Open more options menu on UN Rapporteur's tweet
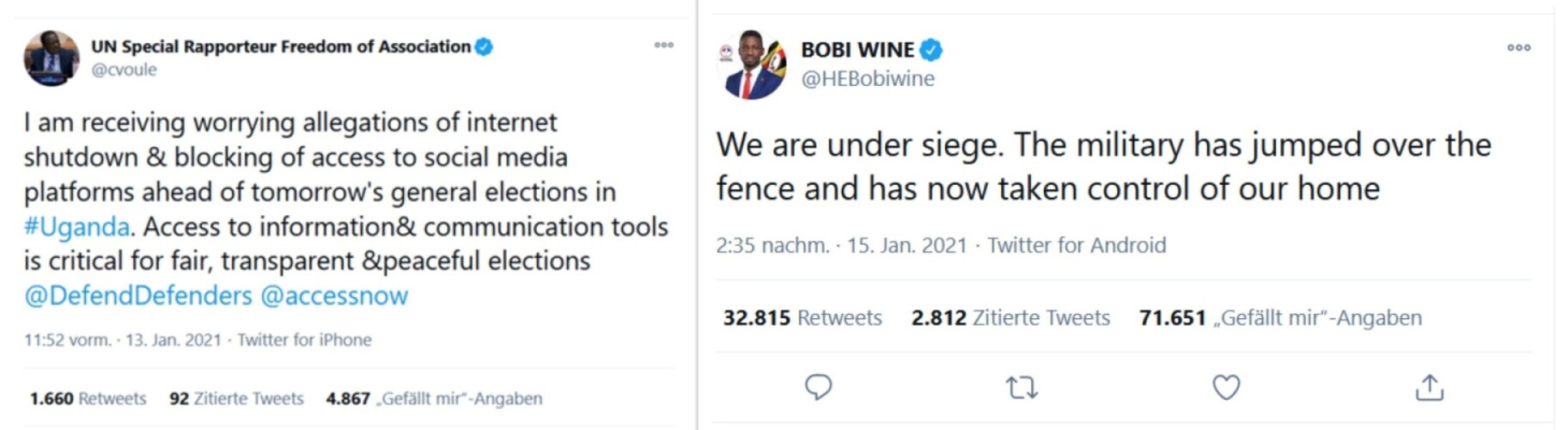 663,45
